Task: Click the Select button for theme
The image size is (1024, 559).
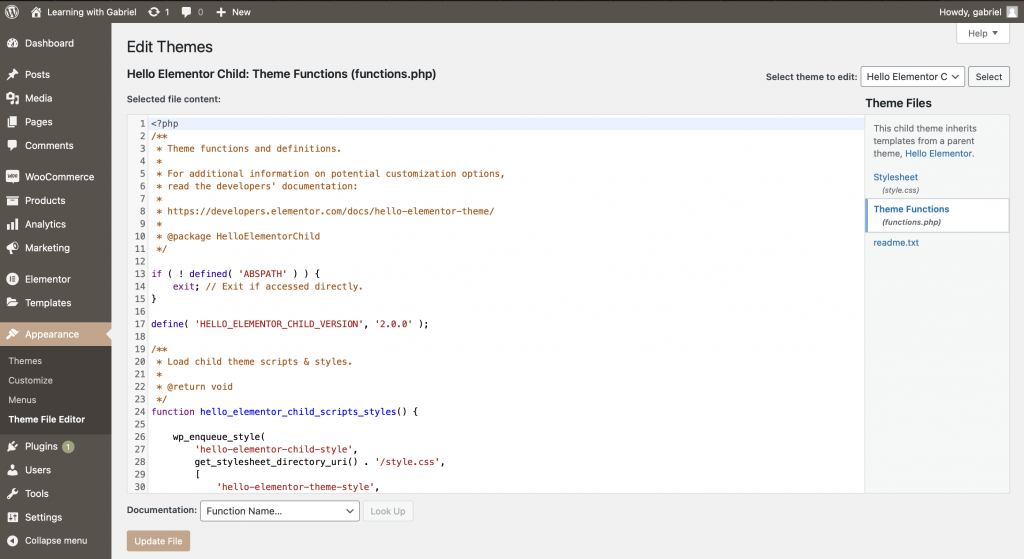Action: [x=989, y=76]
